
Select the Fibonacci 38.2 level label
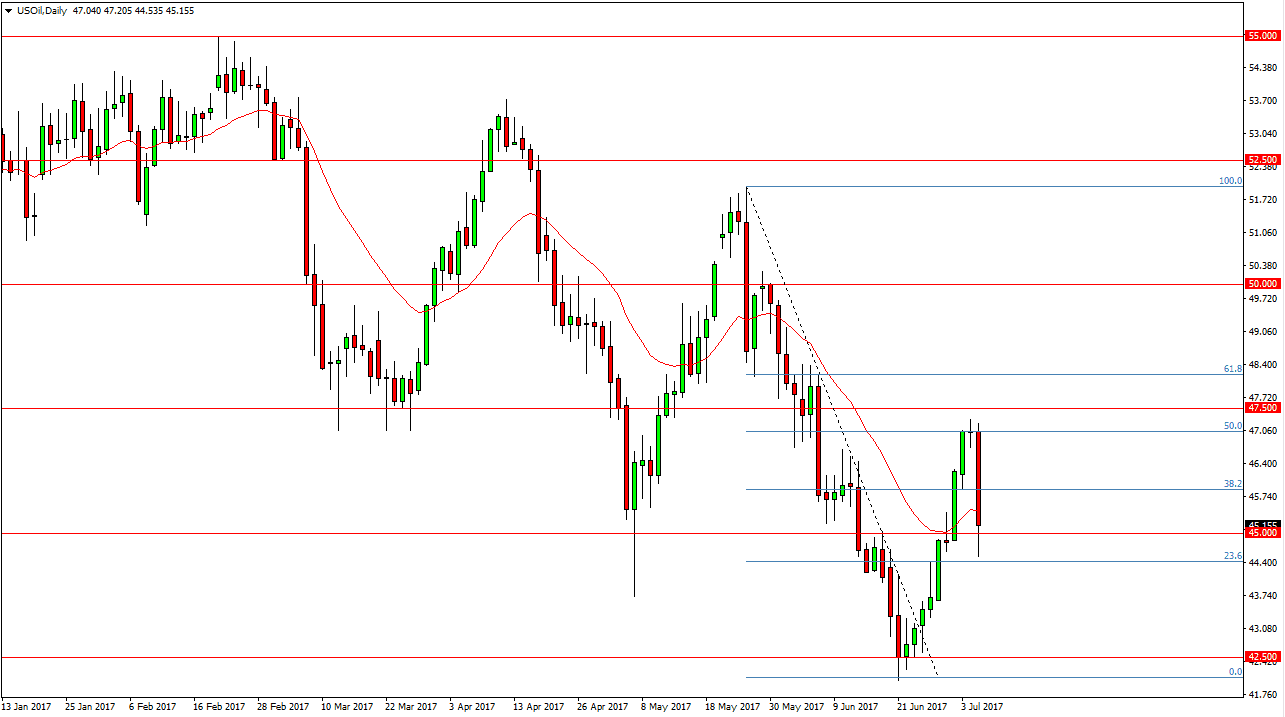[x=1233, y=484]
